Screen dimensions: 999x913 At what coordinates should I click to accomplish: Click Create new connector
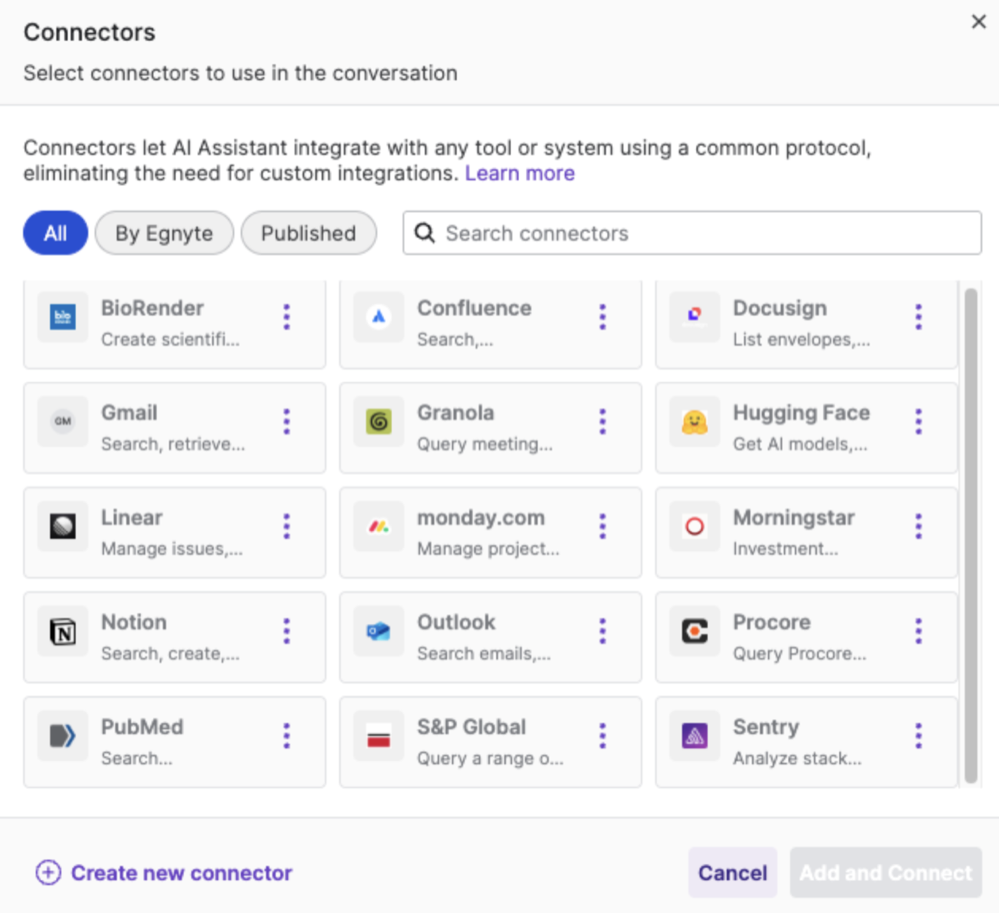point(163,872)
